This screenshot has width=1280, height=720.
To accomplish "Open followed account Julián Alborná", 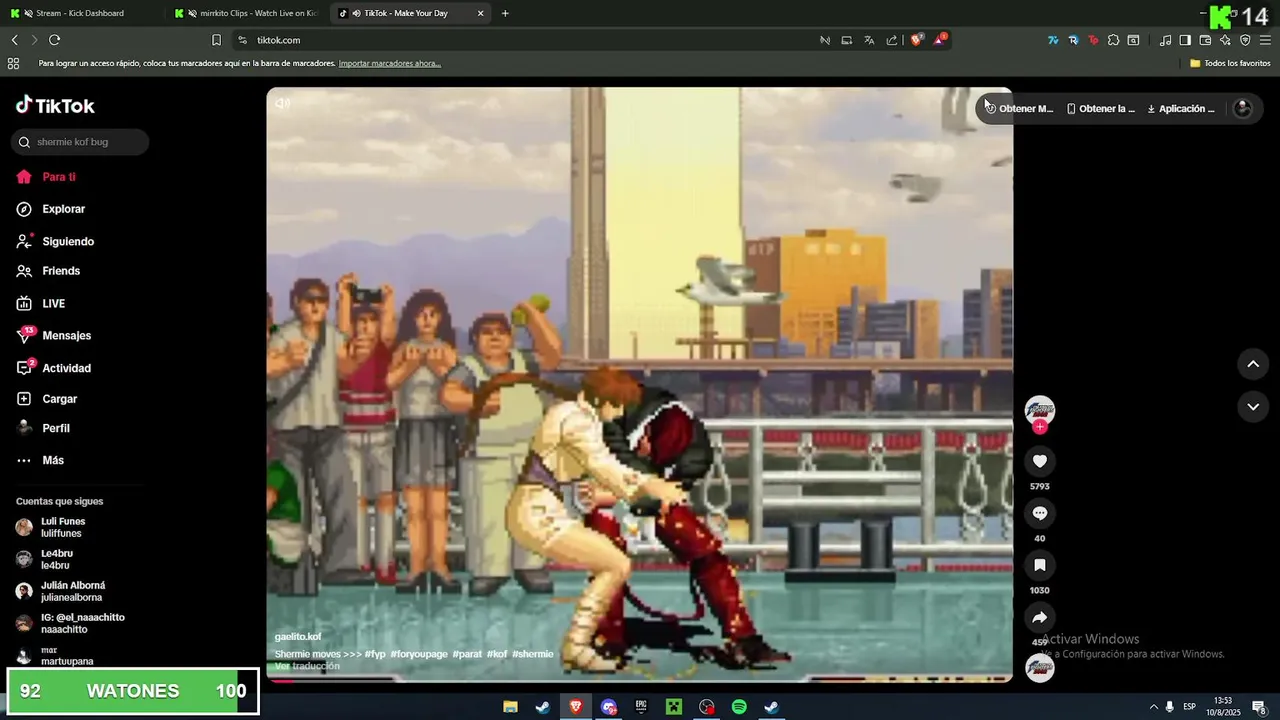I will [x=60, y=591].
